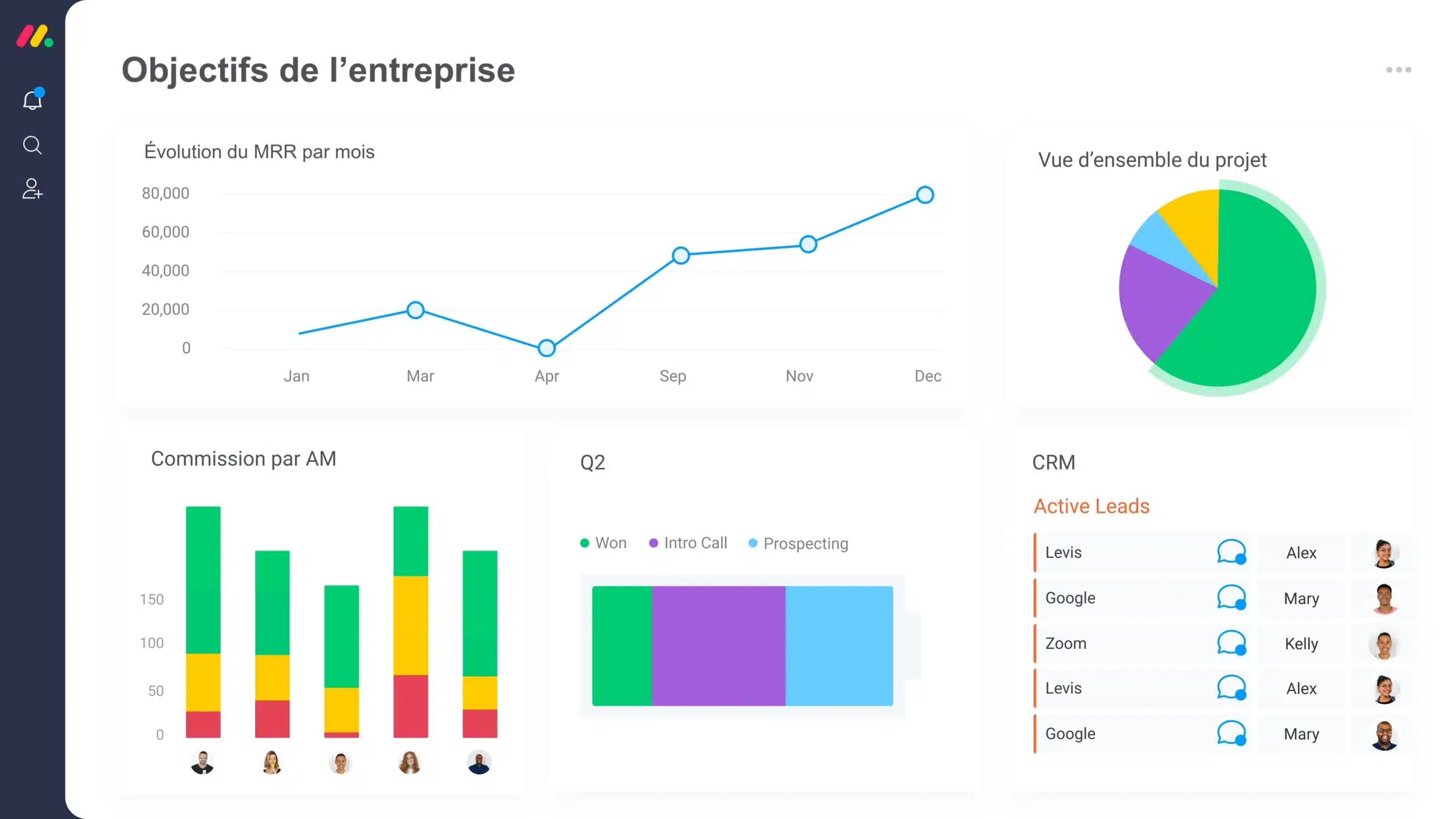Viewport: 1456px width, 819px height.
Task: Click the December data point on MRR chart
Action: (925, 195)
